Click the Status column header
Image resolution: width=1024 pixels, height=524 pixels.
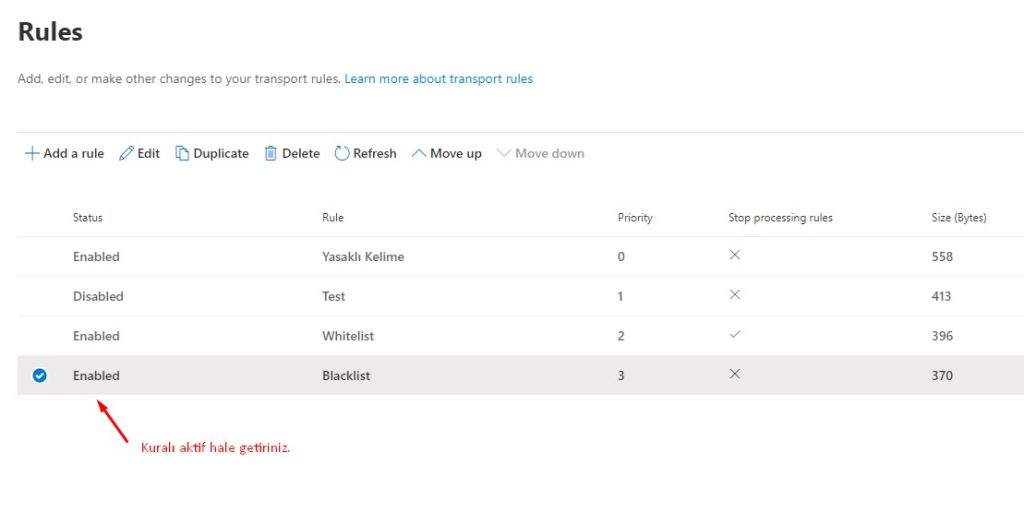tap(88, 218)
